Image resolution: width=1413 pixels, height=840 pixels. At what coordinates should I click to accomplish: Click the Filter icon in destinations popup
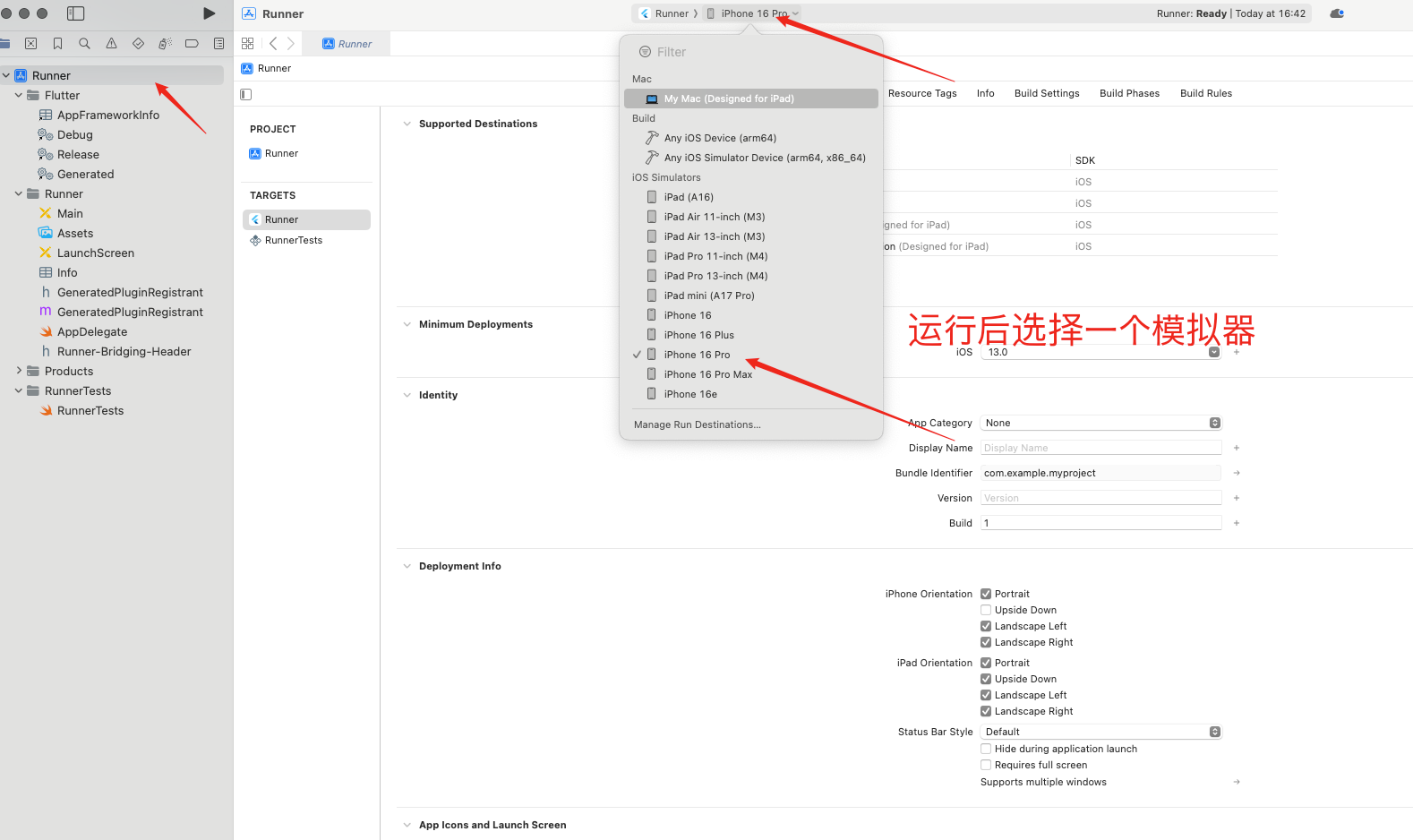[x=645, y=52]
